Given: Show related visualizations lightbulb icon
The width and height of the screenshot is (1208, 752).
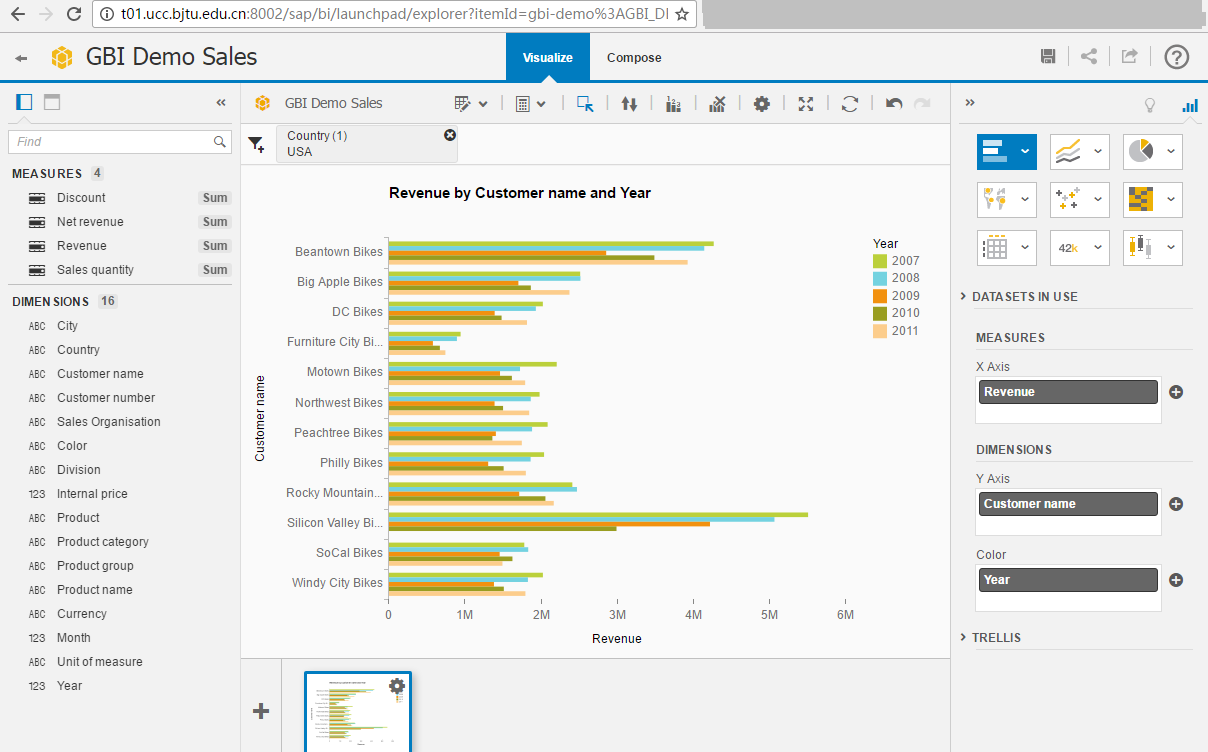Looking at the screenshot, I should click(x=1150, y=105).
